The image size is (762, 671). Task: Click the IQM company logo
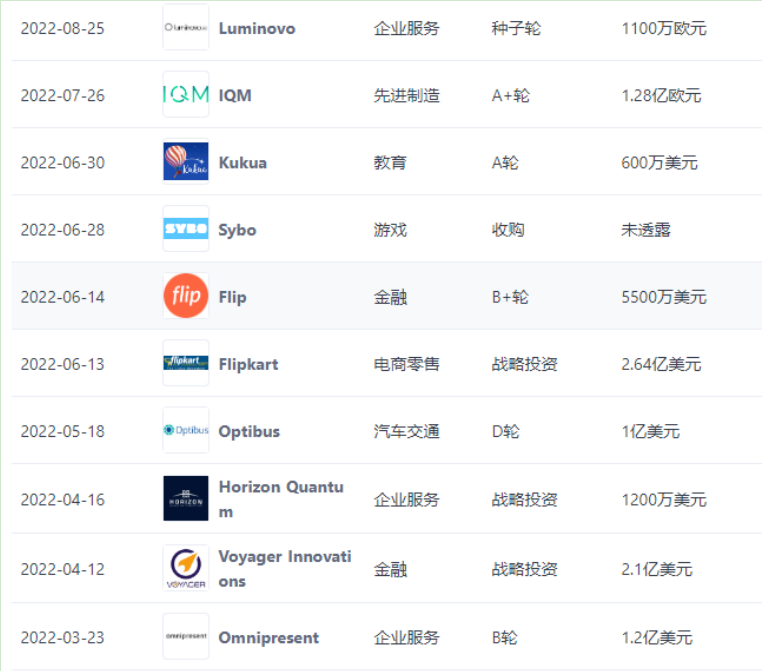click(x=186, y=94)
